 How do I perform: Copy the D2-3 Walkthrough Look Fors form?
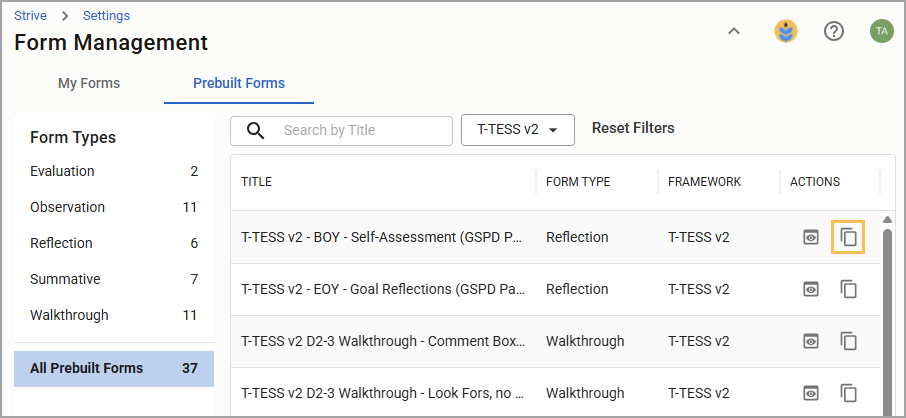(x=848, y=393)
